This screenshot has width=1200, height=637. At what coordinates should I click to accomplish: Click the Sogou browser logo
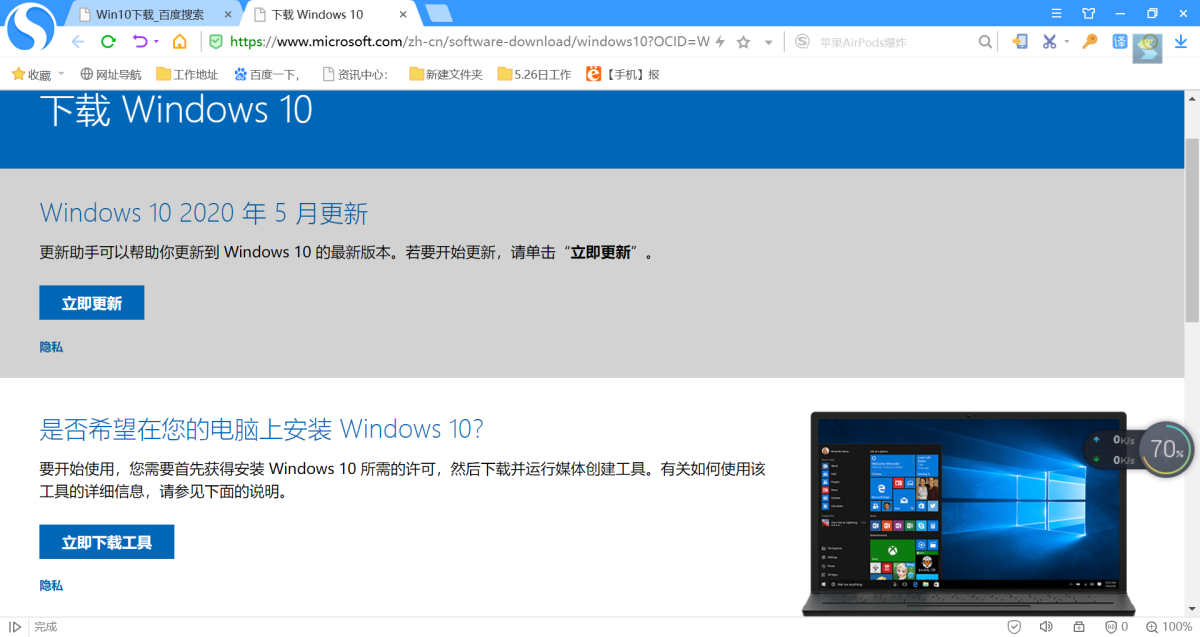coord(30,27)
